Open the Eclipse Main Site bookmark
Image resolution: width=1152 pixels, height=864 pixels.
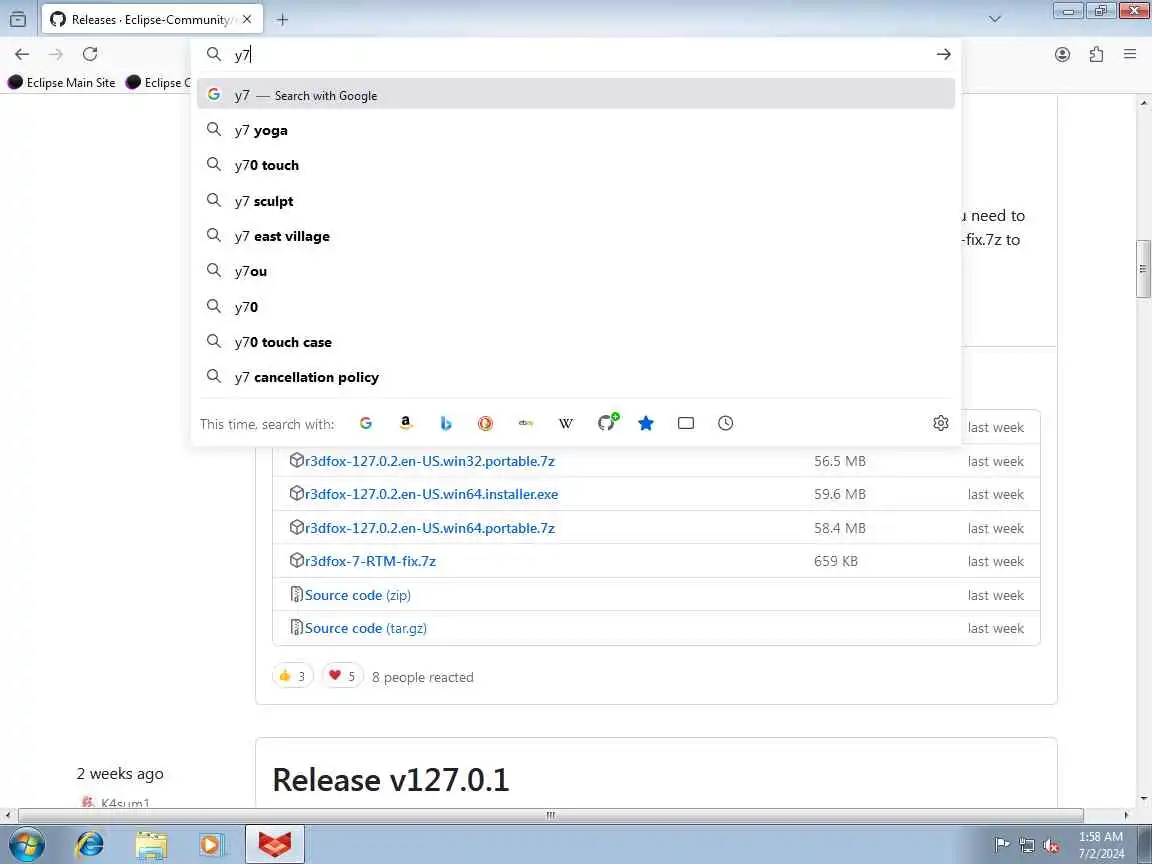(x=62, y=82)
